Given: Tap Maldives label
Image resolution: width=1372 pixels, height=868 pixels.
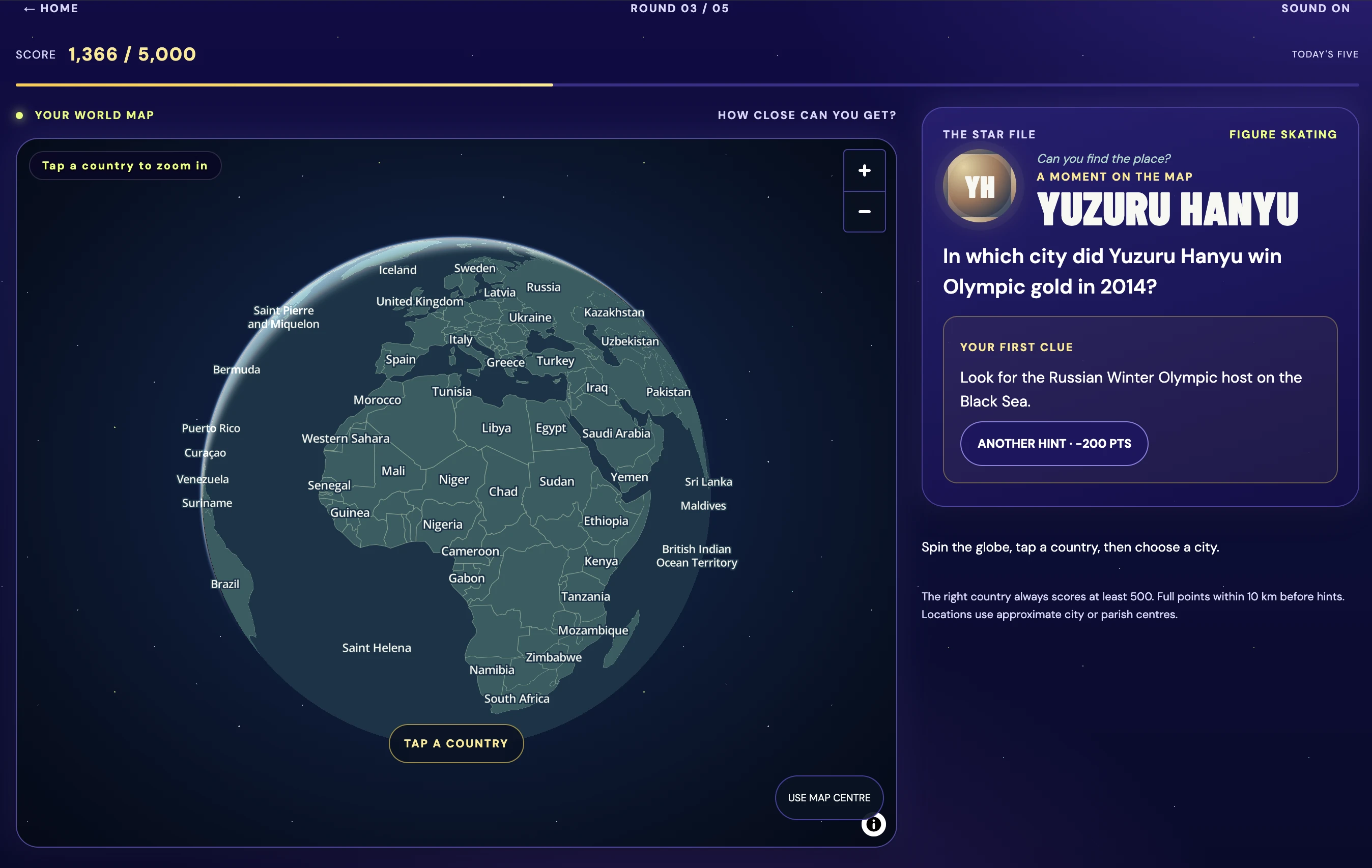Looking at the screenshot, I should (x=702, y=506).
